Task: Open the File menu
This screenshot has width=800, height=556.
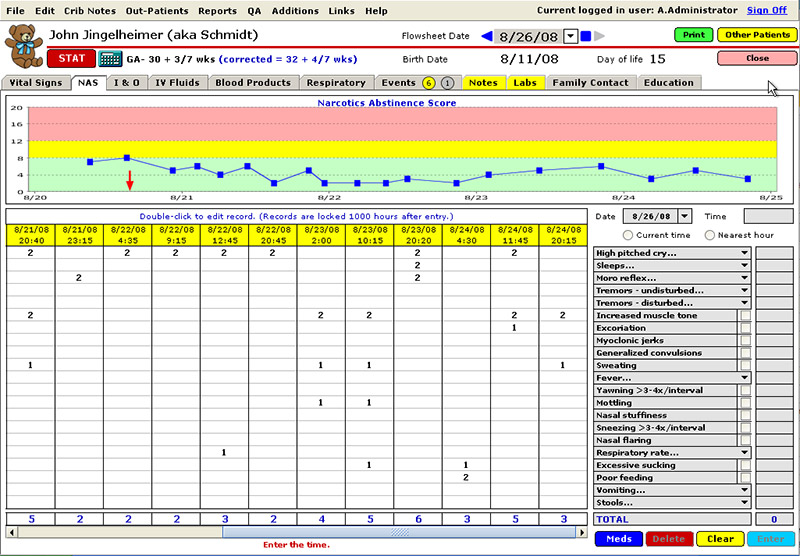Action: (15, 11)
